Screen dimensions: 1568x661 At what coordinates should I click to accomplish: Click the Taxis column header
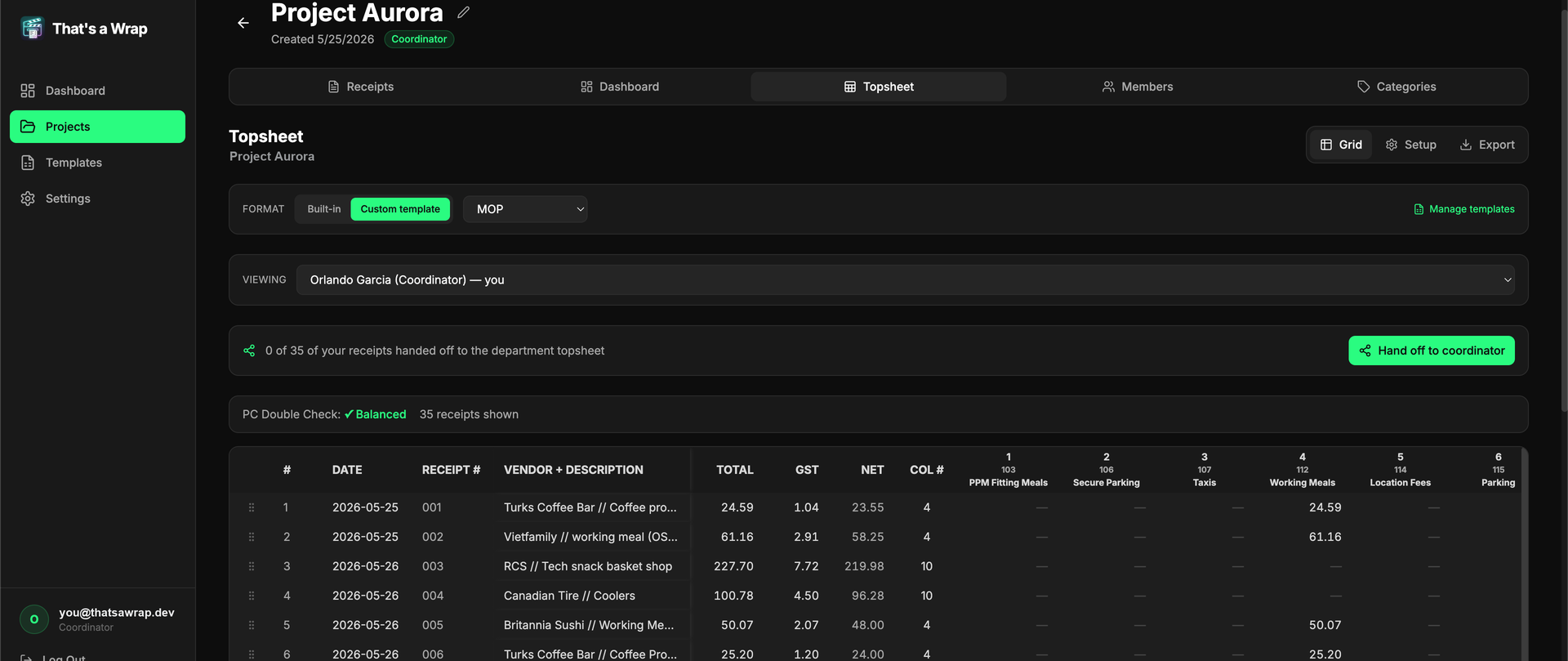(x=1205, y=470)
